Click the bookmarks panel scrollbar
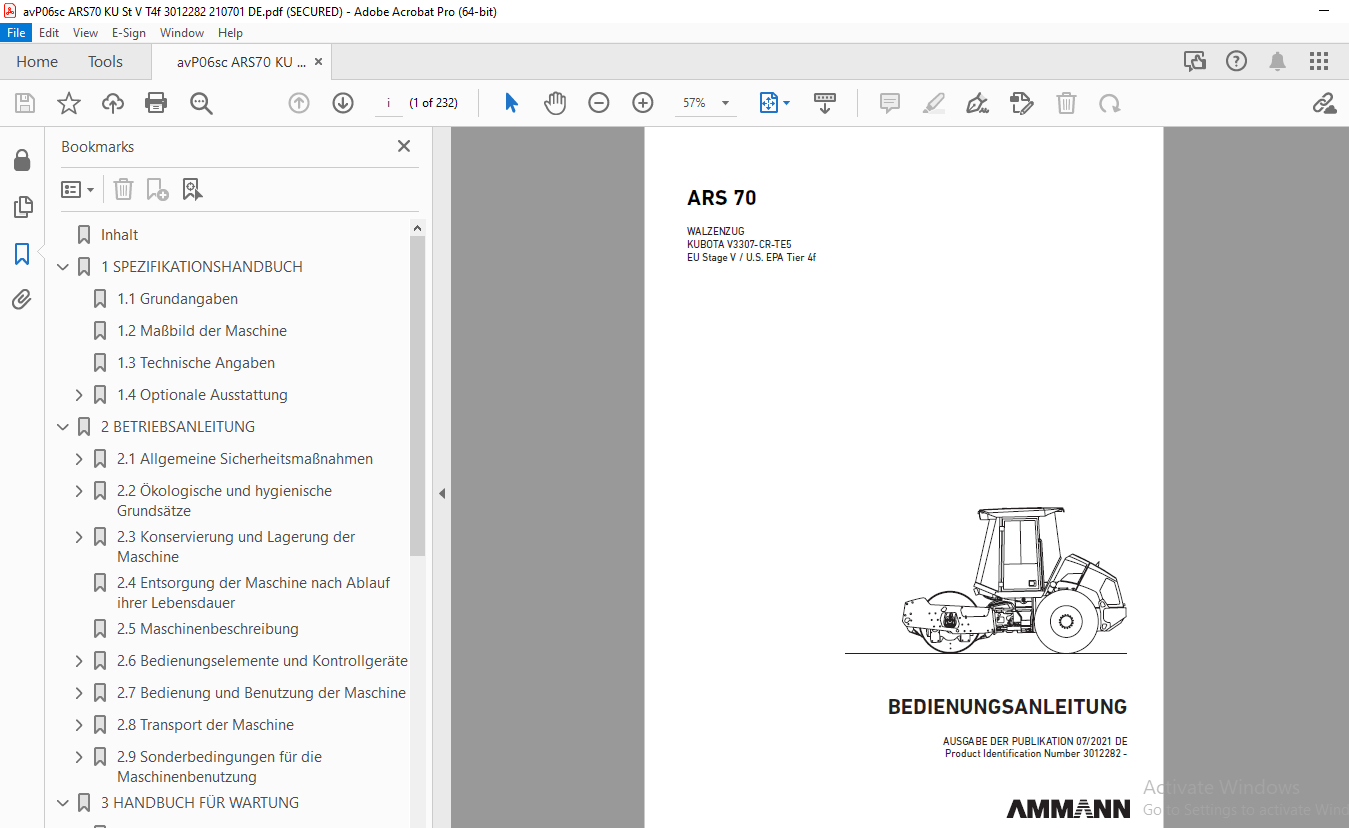 pos(418,396)
